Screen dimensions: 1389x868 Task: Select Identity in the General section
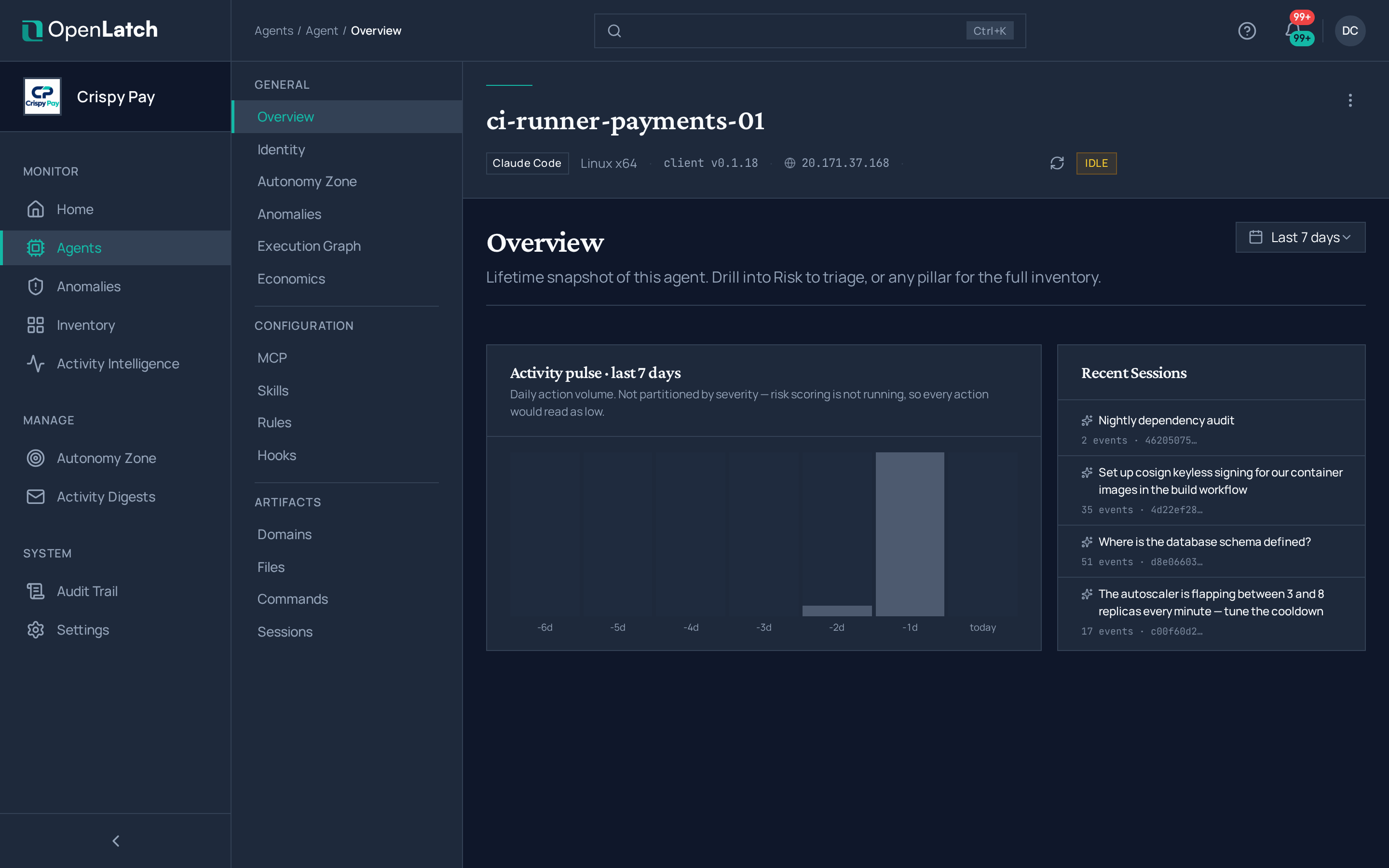[x=347, y=149]
